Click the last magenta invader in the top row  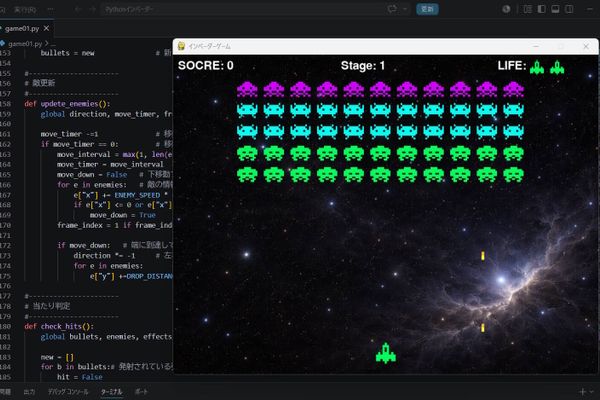(x=513, y=89)
